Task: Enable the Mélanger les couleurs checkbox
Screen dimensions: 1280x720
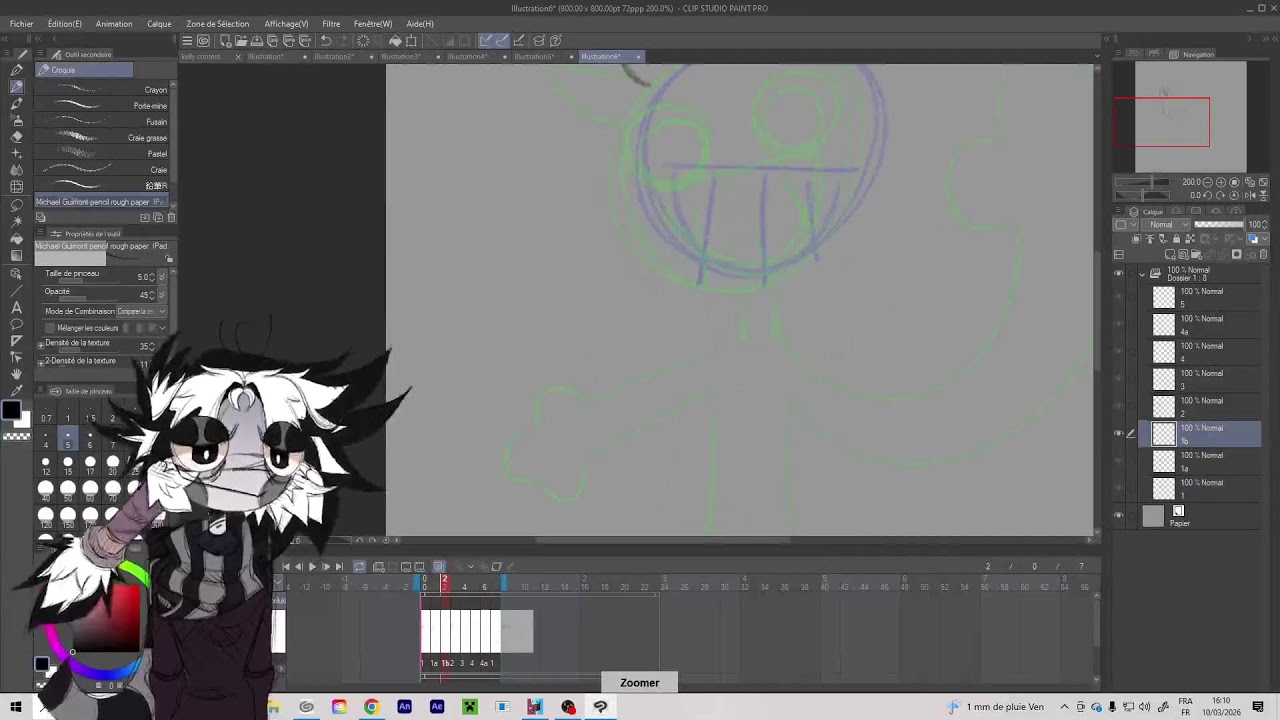Action: tap(50, 328)
